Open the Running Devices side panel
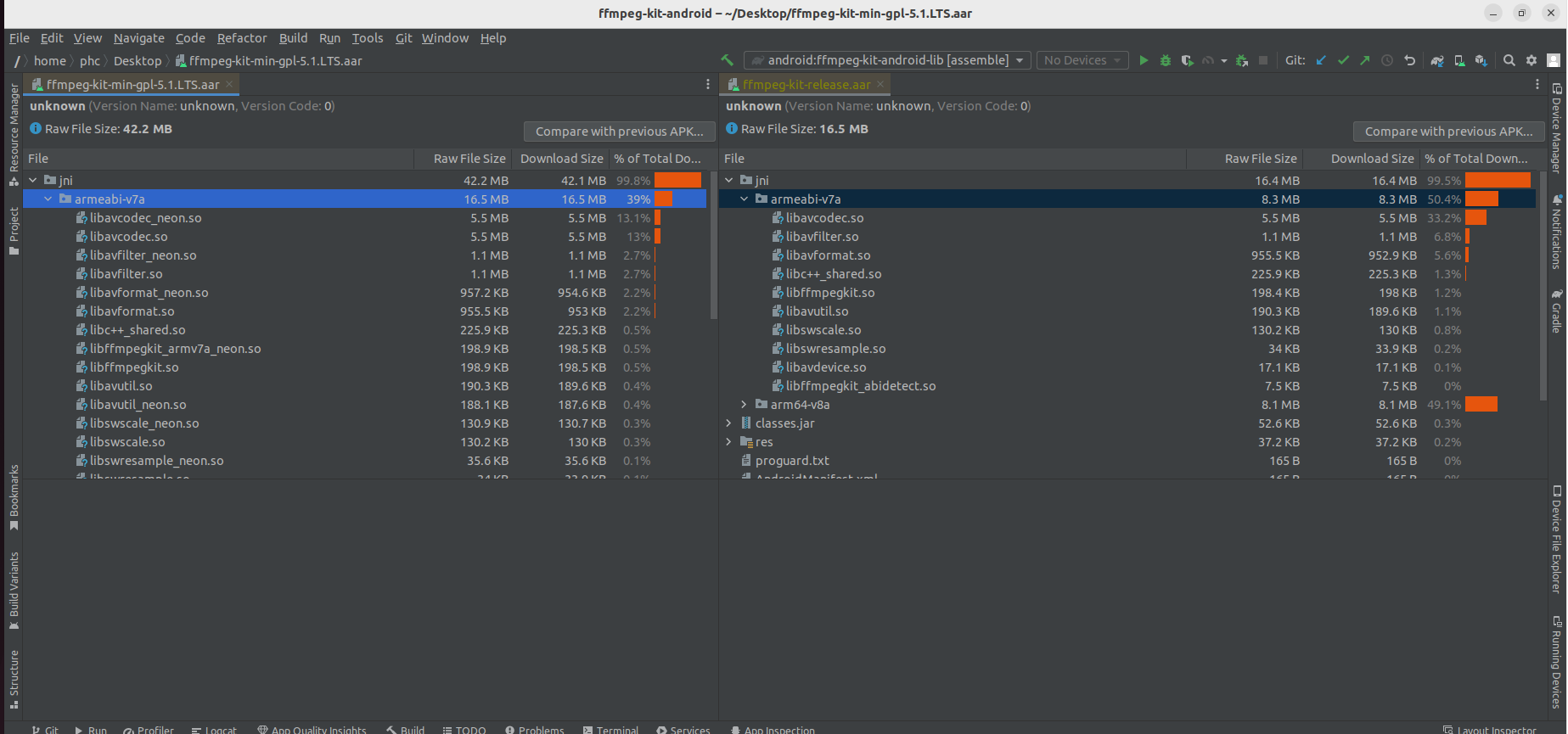 pos(1556,662)
